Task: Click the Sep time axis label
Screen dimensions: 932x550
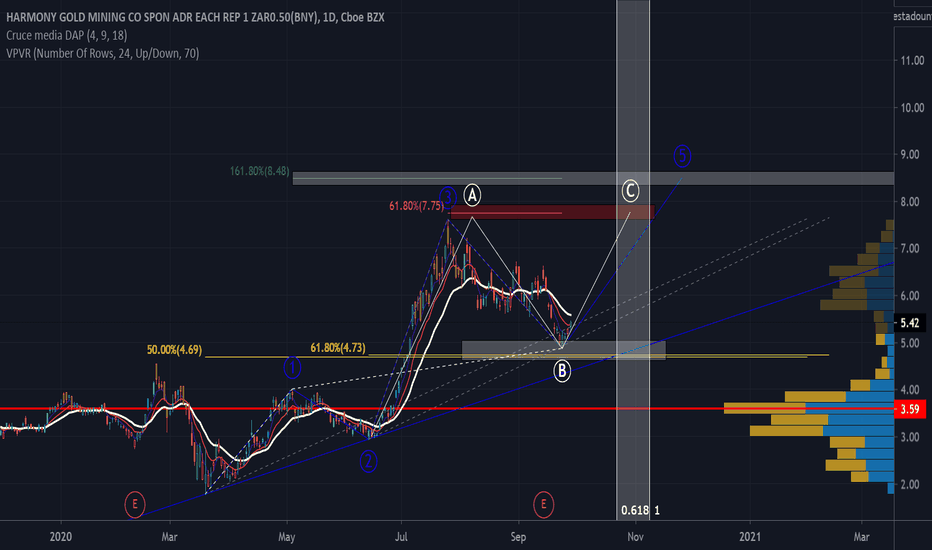Action: [x=518, y=537]
